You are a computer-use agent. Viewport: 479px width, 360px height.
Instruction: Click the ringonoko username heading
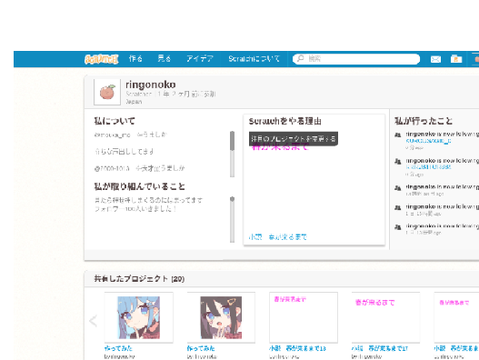click(151, 85)
